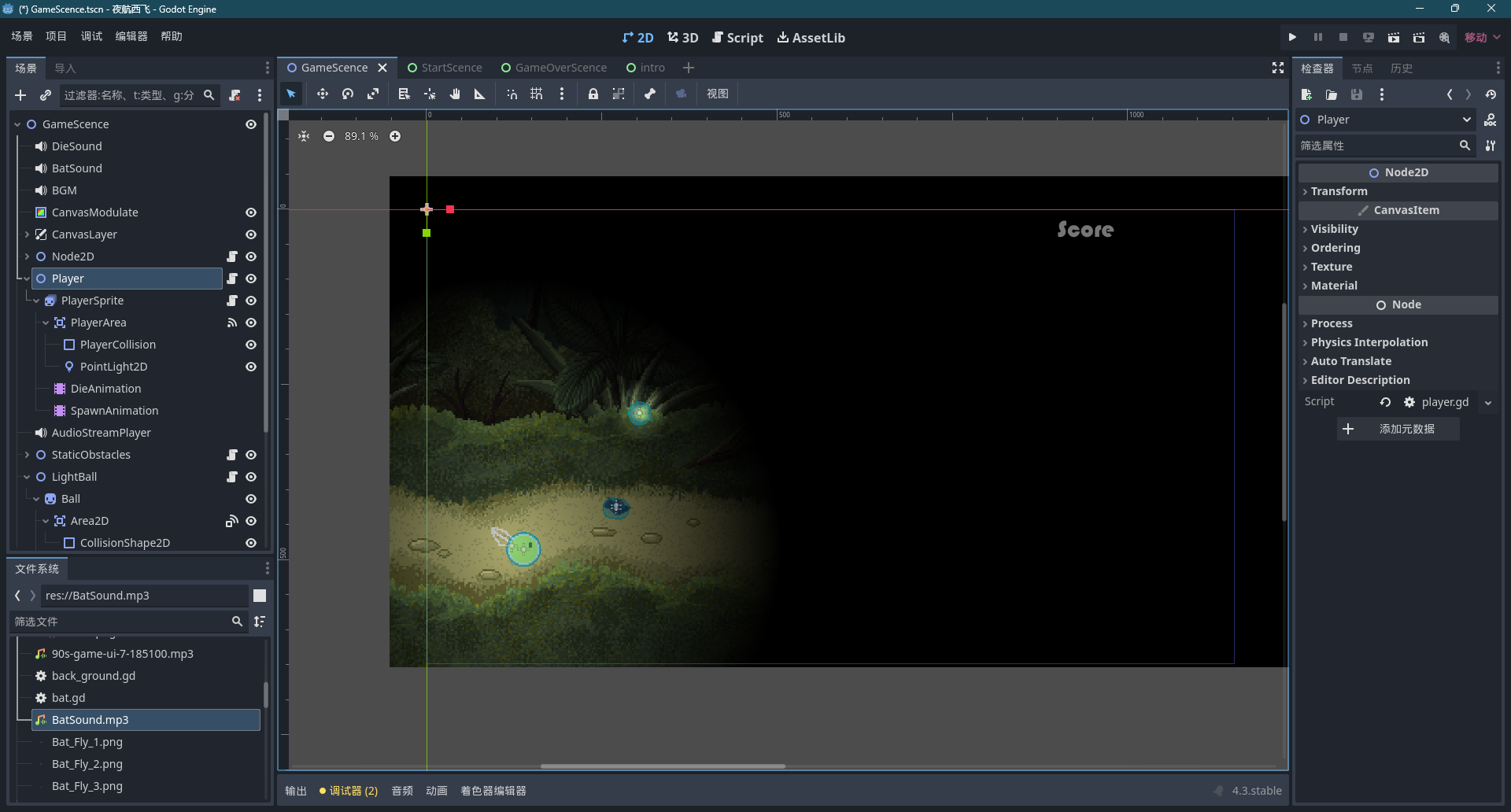Screen dimensions: 1511x812
Task: Run the current scene clapper icon
Action: (x=1394, y=37)
